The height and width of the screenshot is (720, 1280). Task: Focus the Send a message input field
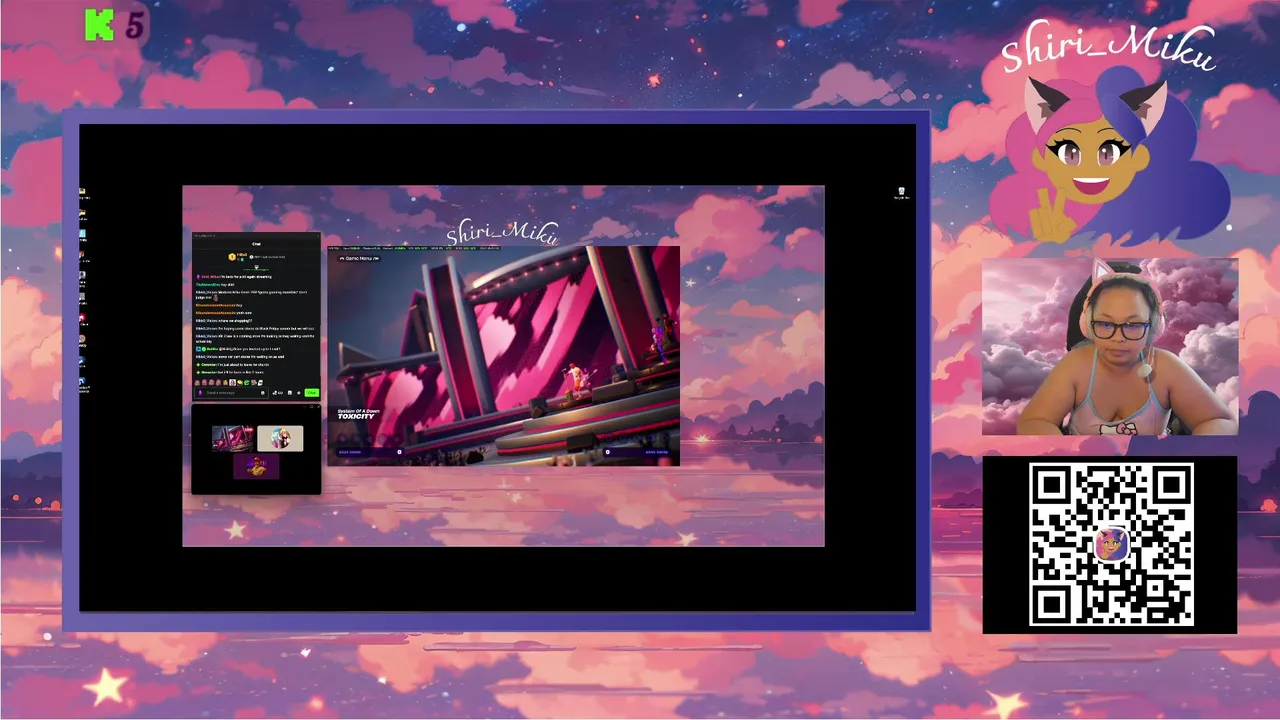[x=231, y=393]
